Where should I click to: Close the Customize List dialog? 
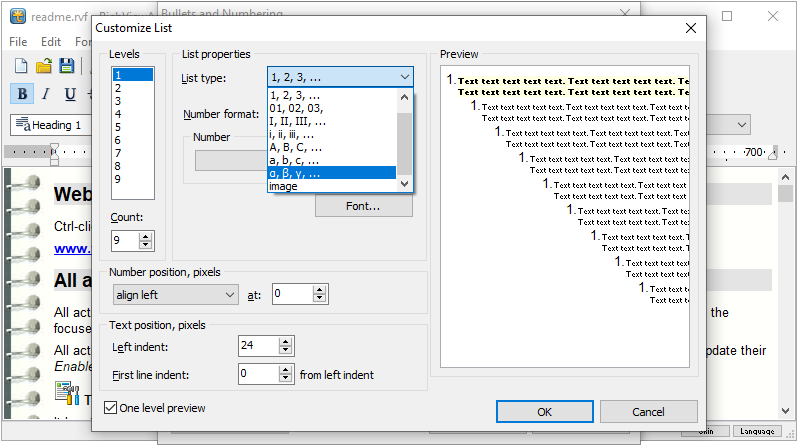tap(690, 28)
